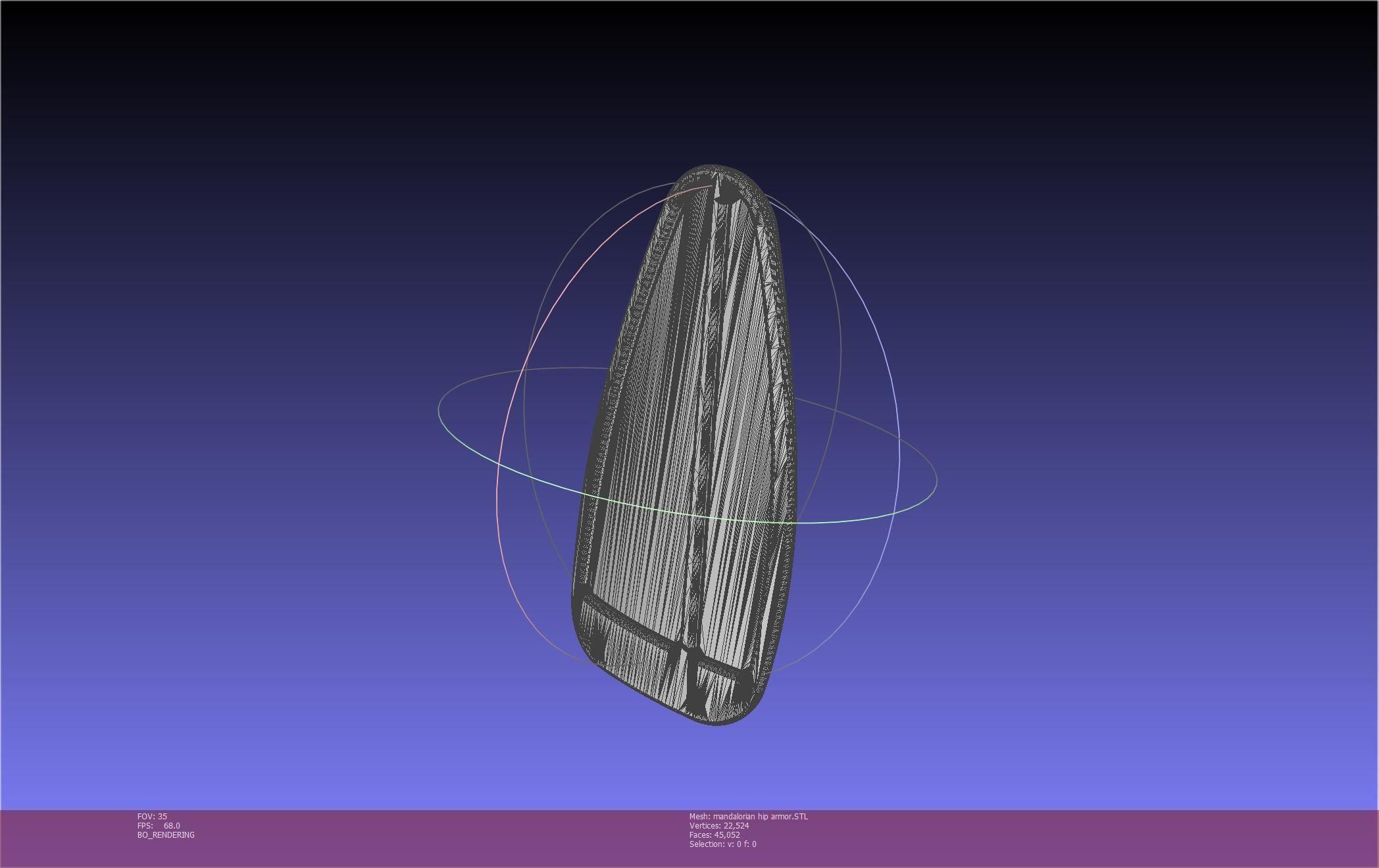1379x868 pixels.
Task: Click the Selection: v: 0 f: 0 line
Action: 723,844
